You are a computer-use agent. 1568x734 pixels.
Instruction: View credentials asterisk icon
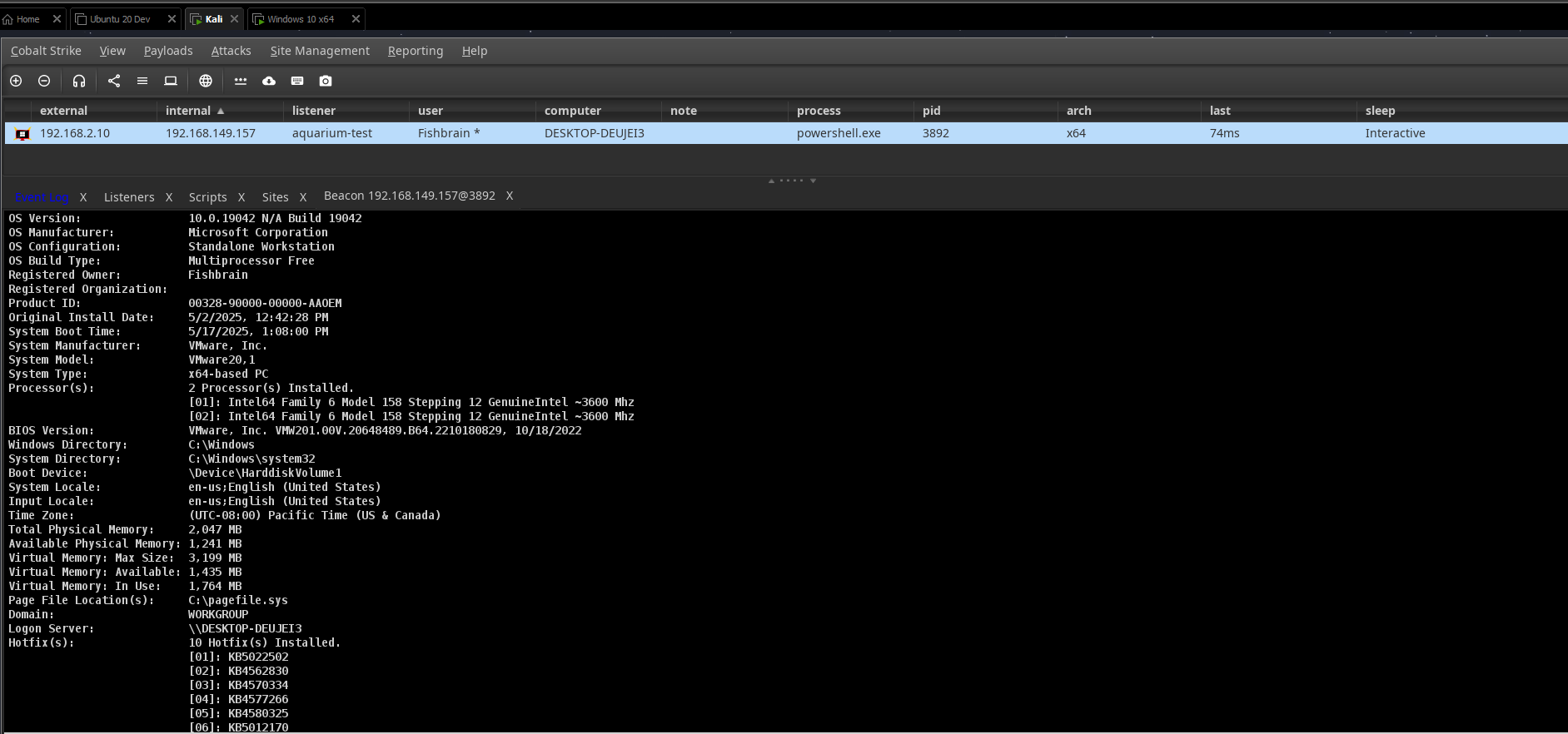(241, 81)
